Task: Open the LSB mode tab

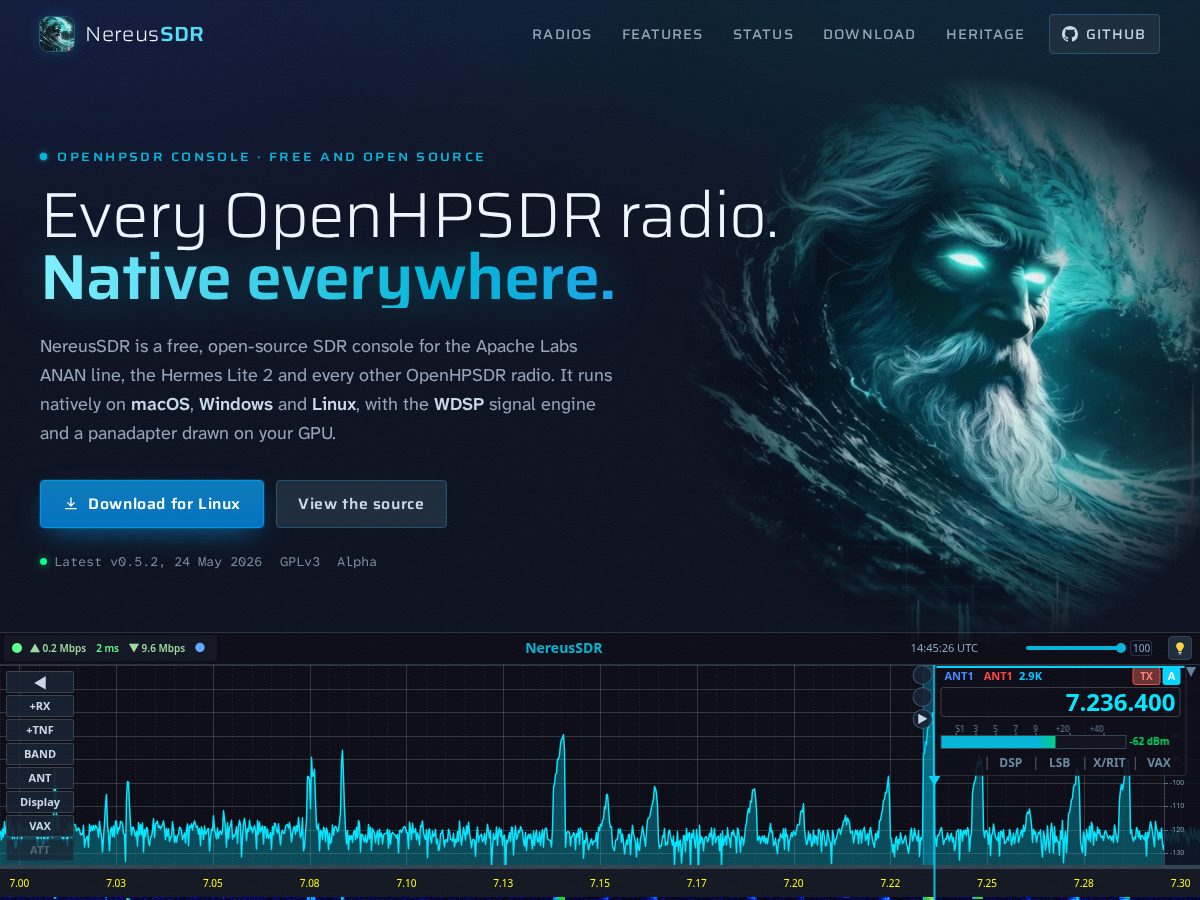Action: pos(1059,763)
